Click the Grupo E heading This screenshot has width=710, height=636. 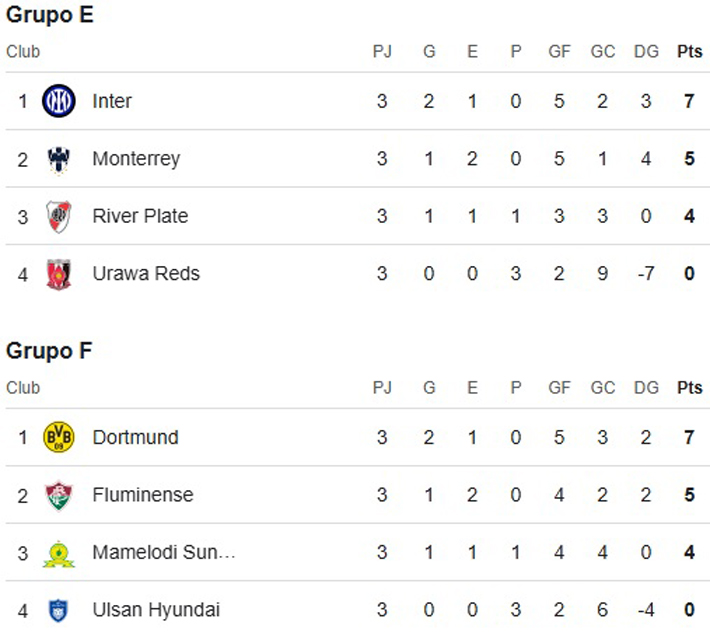(x=50, y=15)
